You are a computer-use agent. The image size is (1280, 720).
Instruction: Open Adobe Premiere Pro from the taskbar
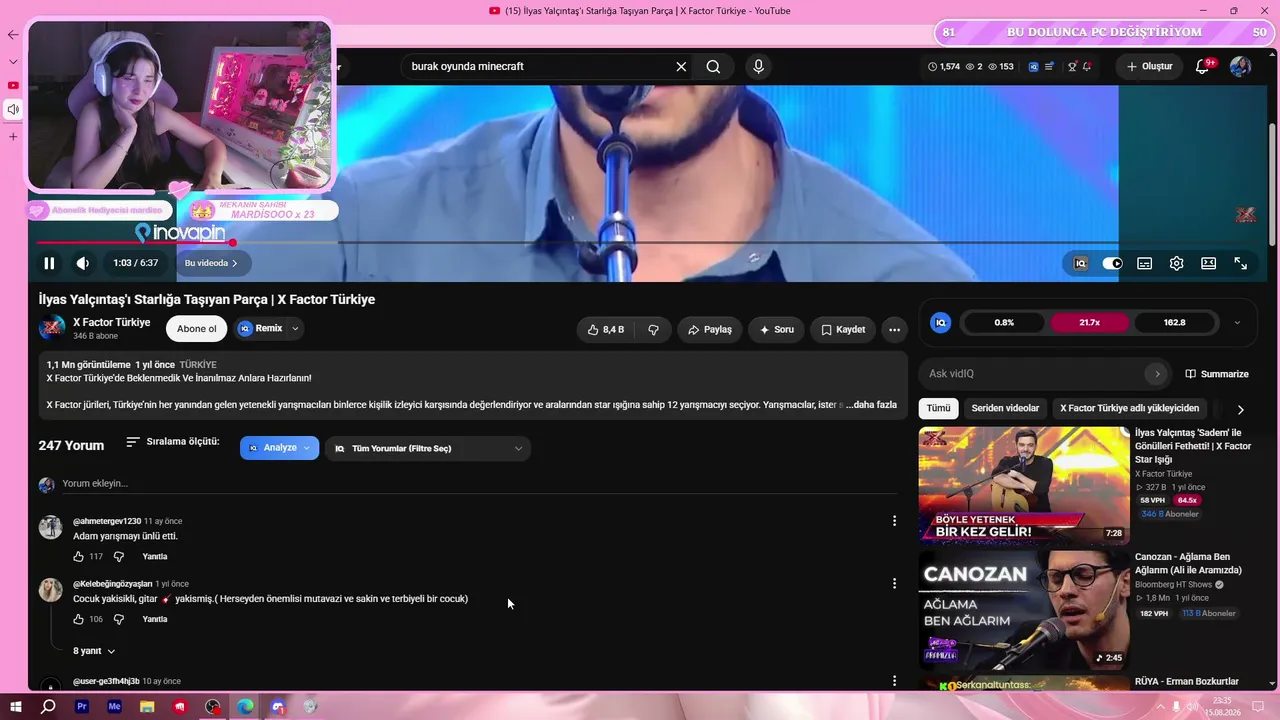(x=82, y=707)
